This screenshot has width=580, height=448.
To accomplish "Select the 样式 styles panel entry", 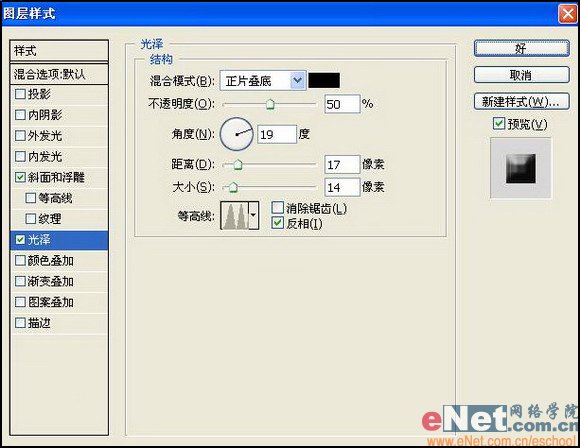I will click(59, 51).
